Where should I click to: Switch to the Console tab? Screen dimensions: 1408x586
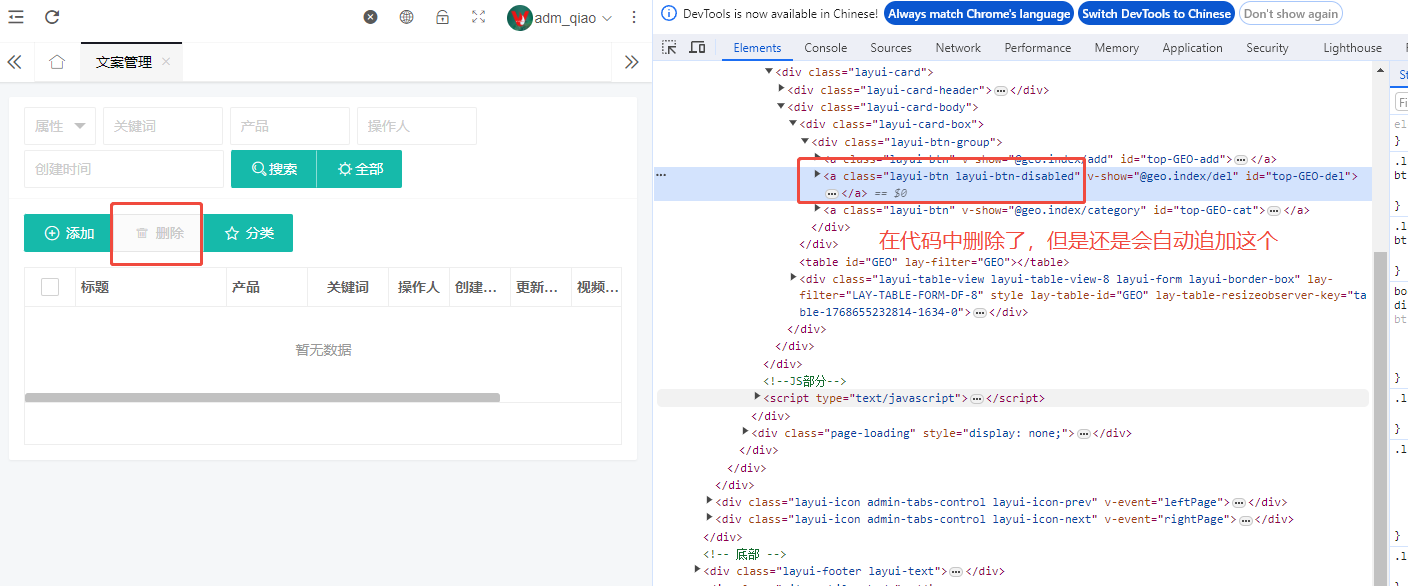click(x=825, y=48)
